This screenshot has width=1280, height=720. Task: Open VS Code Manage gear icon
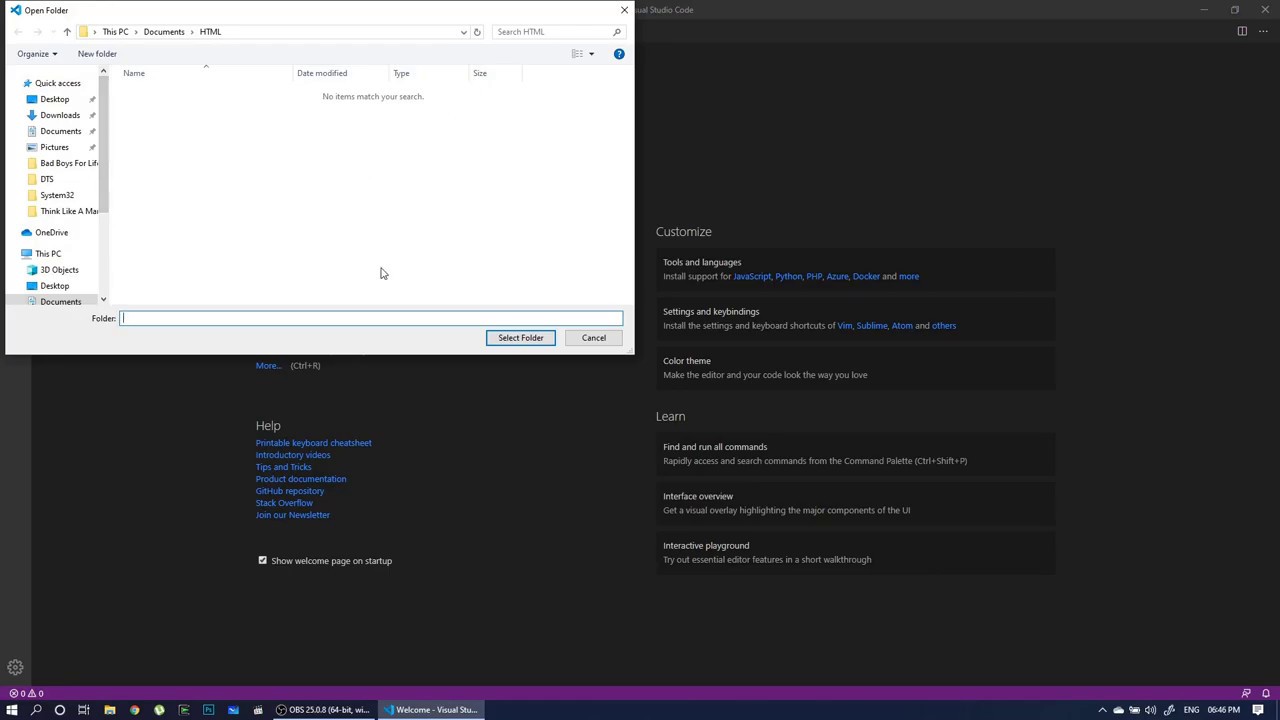point(15,667)
